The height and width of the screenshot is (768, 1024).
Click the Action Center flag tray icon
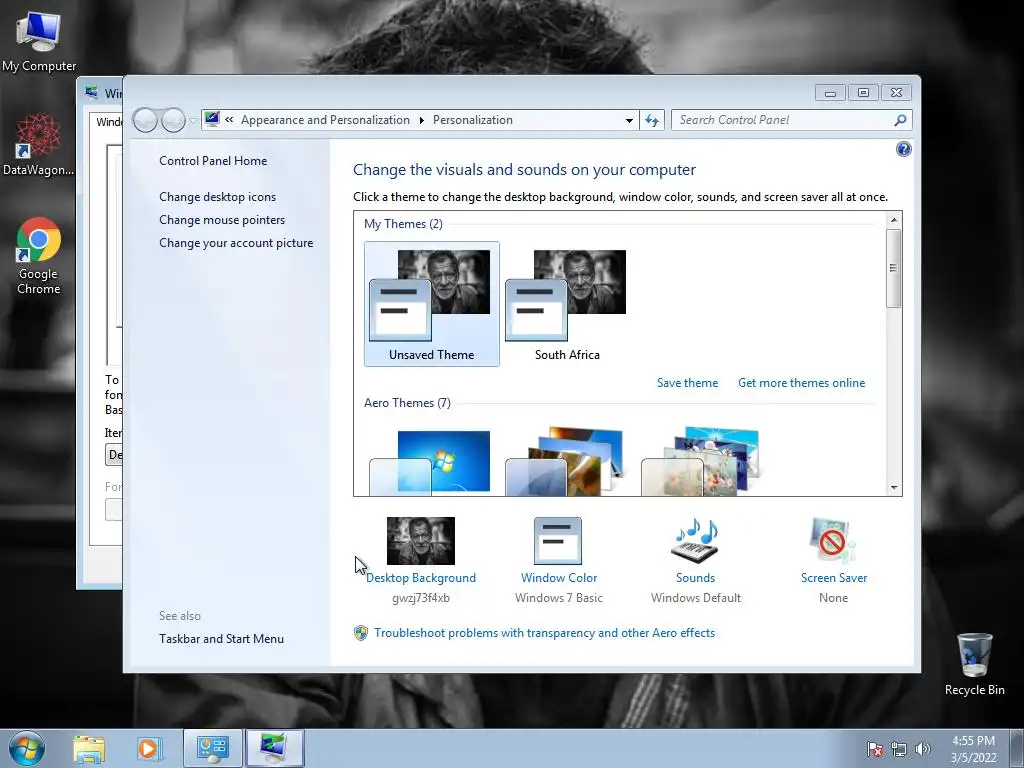point(875,749)
